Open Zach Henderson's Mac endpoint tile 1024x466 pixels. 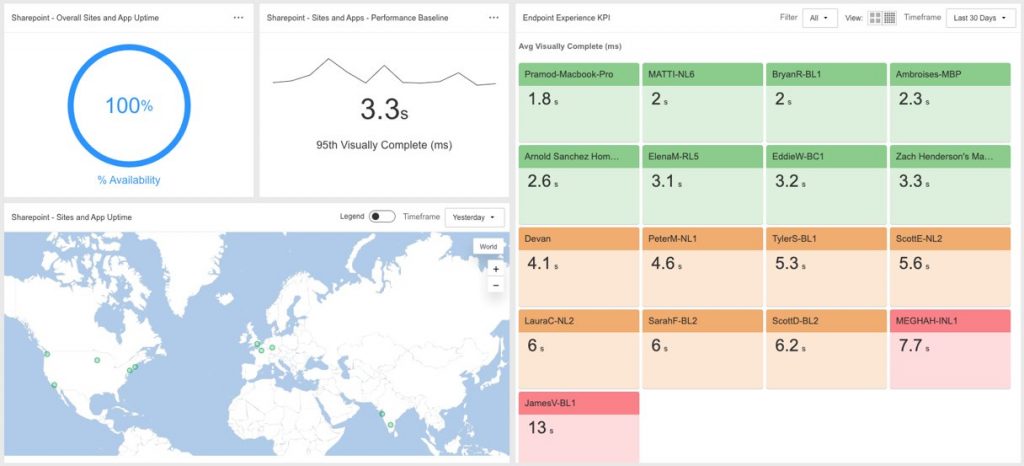click(x=950, y=185)
